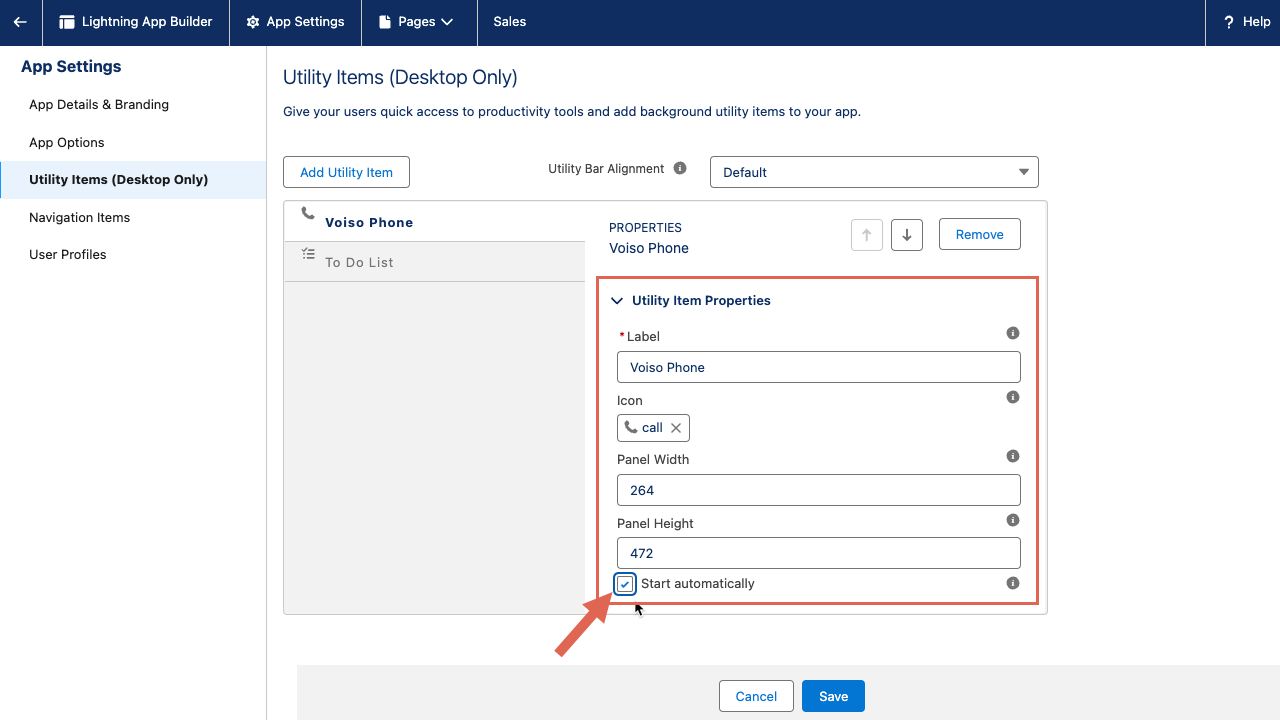Toggle the Start automatically checkbox

point(625,584)
